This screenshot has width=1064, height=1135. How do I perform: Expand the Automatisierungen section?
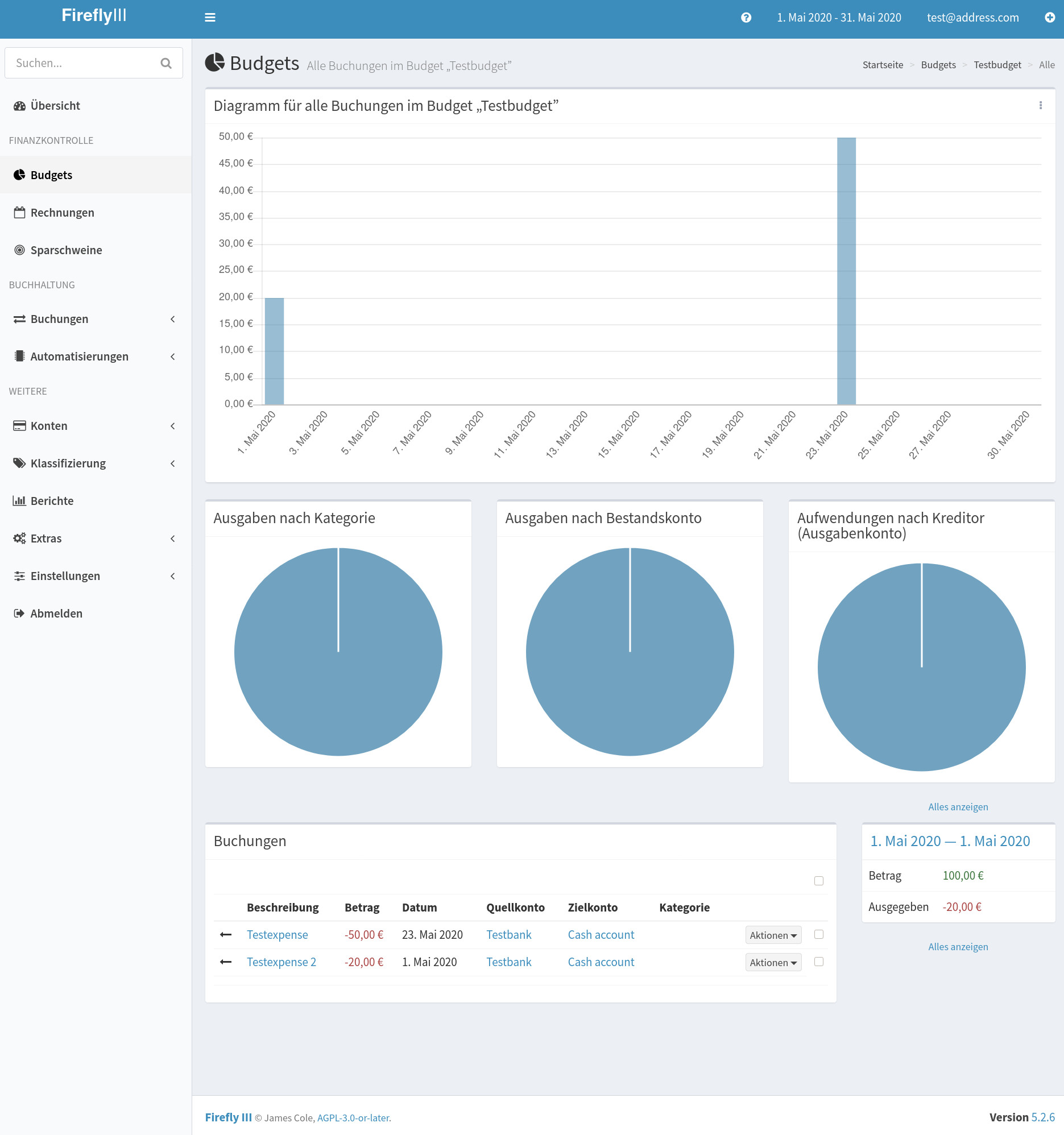[80, 357]
